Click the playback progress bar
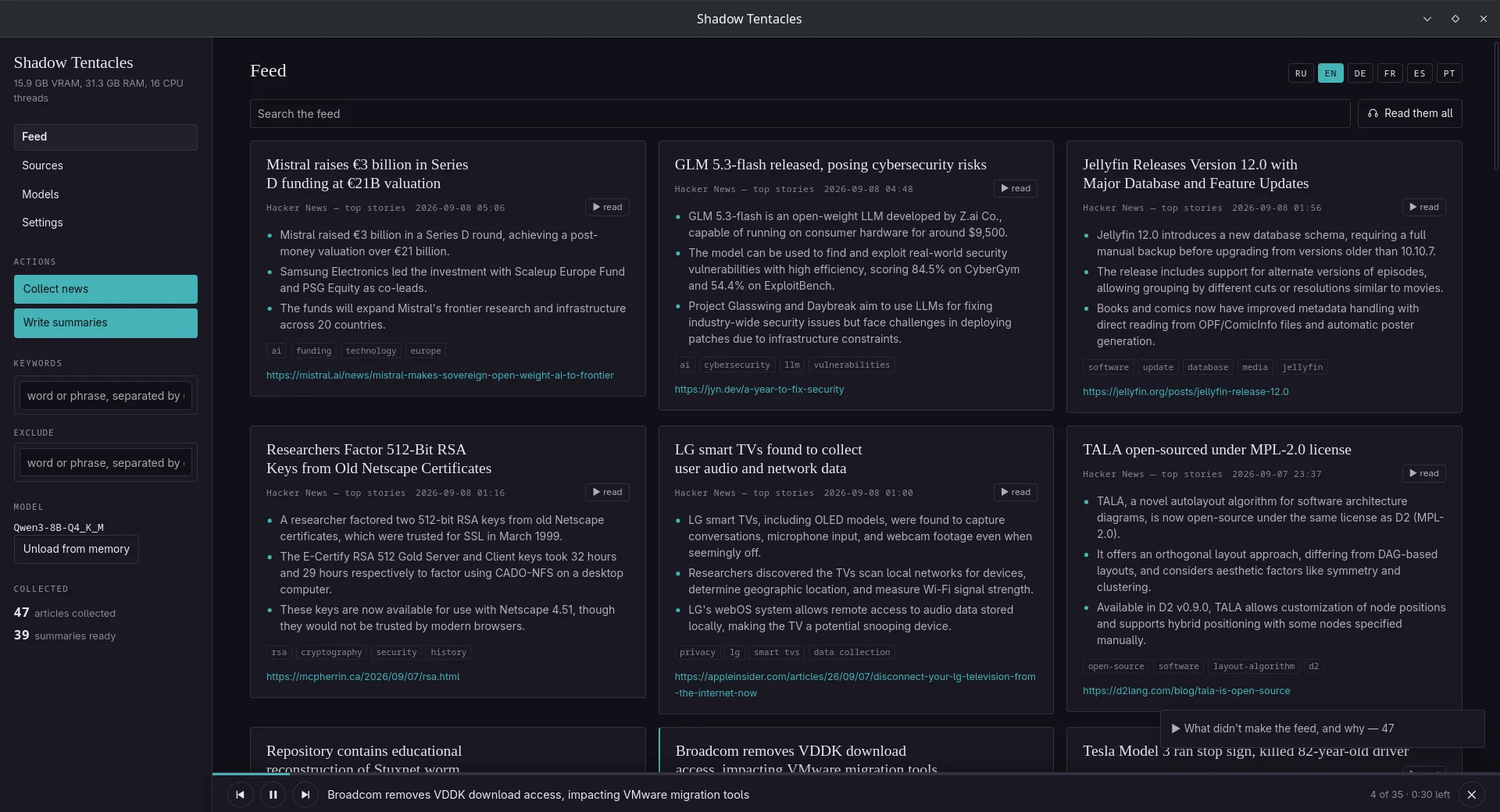The height and width of the screenshot is (812, 1500). tap(855, 774)
